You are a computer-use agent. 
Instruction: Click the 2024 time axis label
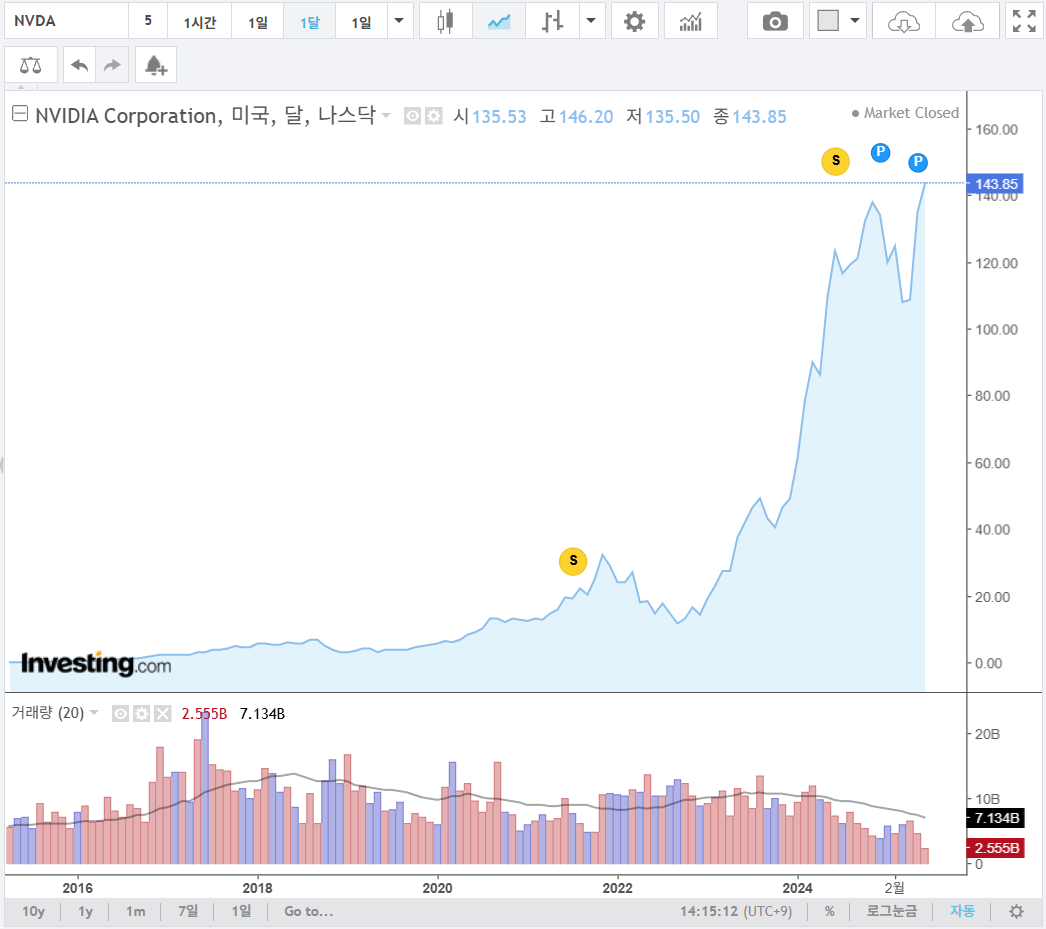click(797, 888)
